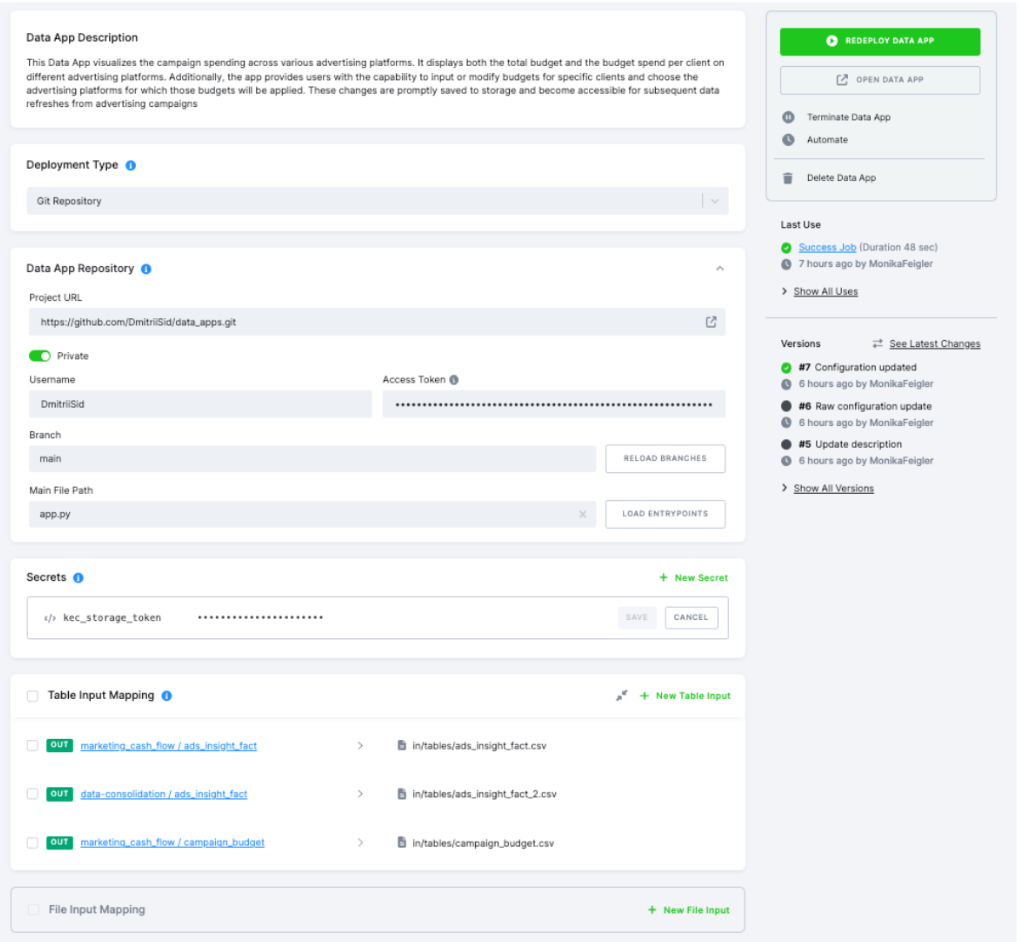
Task: Disable the Private repository toggle
Action: coord(38,354)
